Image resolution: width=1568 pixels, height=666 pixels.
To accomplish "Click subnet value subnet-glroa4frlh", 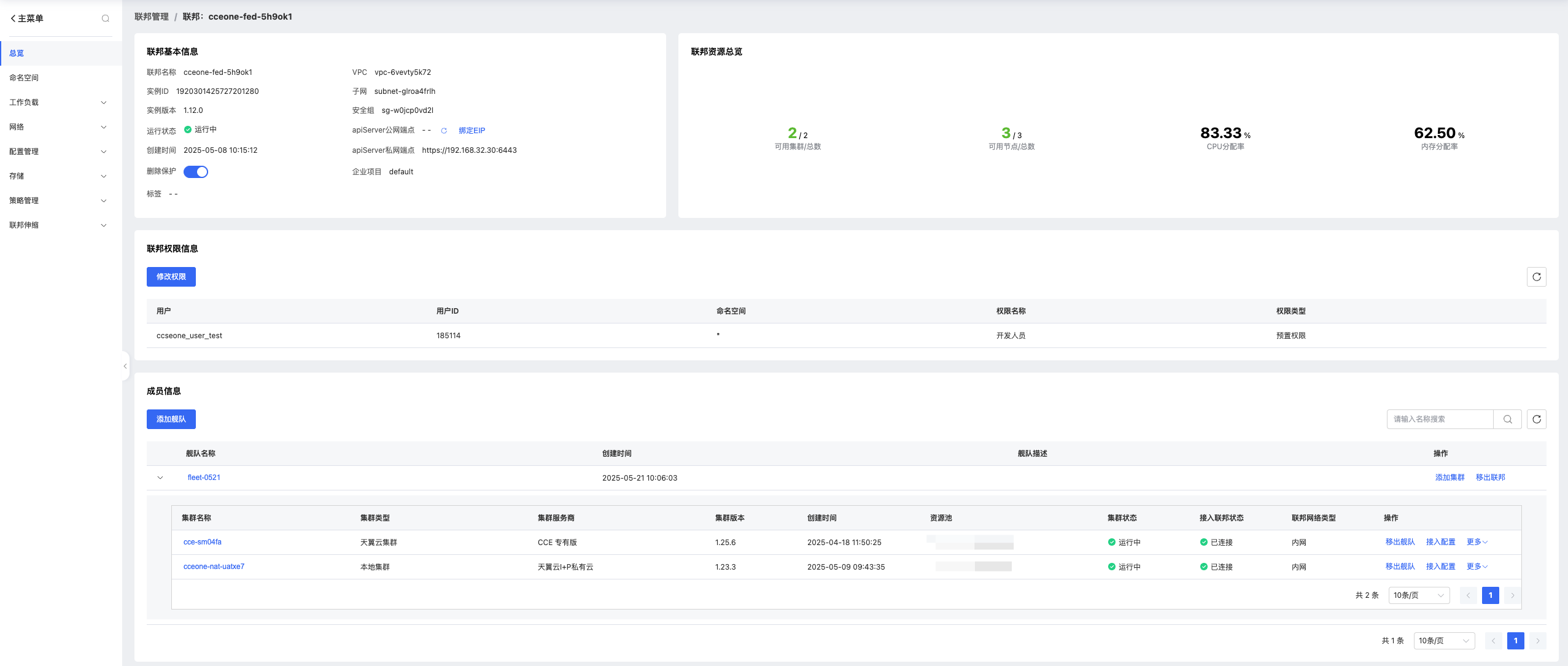I will [x=405, y=91].
